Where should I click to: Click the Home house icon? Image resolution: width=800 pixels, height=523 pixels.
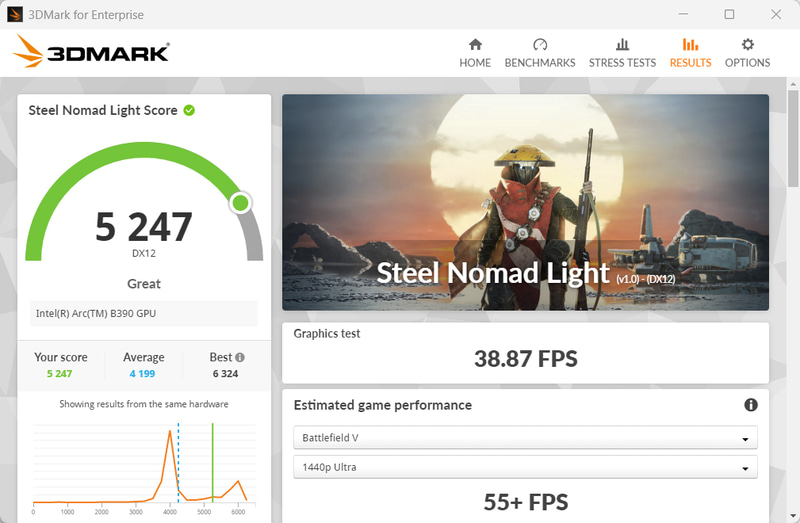pyautogui.click(x=475, y=44)
